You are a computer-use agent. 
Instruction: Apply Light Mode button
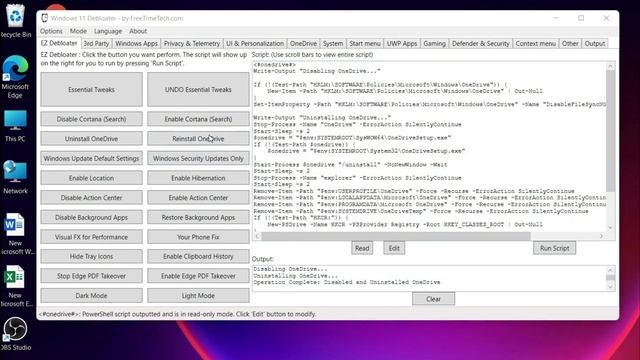pos(198,296)
